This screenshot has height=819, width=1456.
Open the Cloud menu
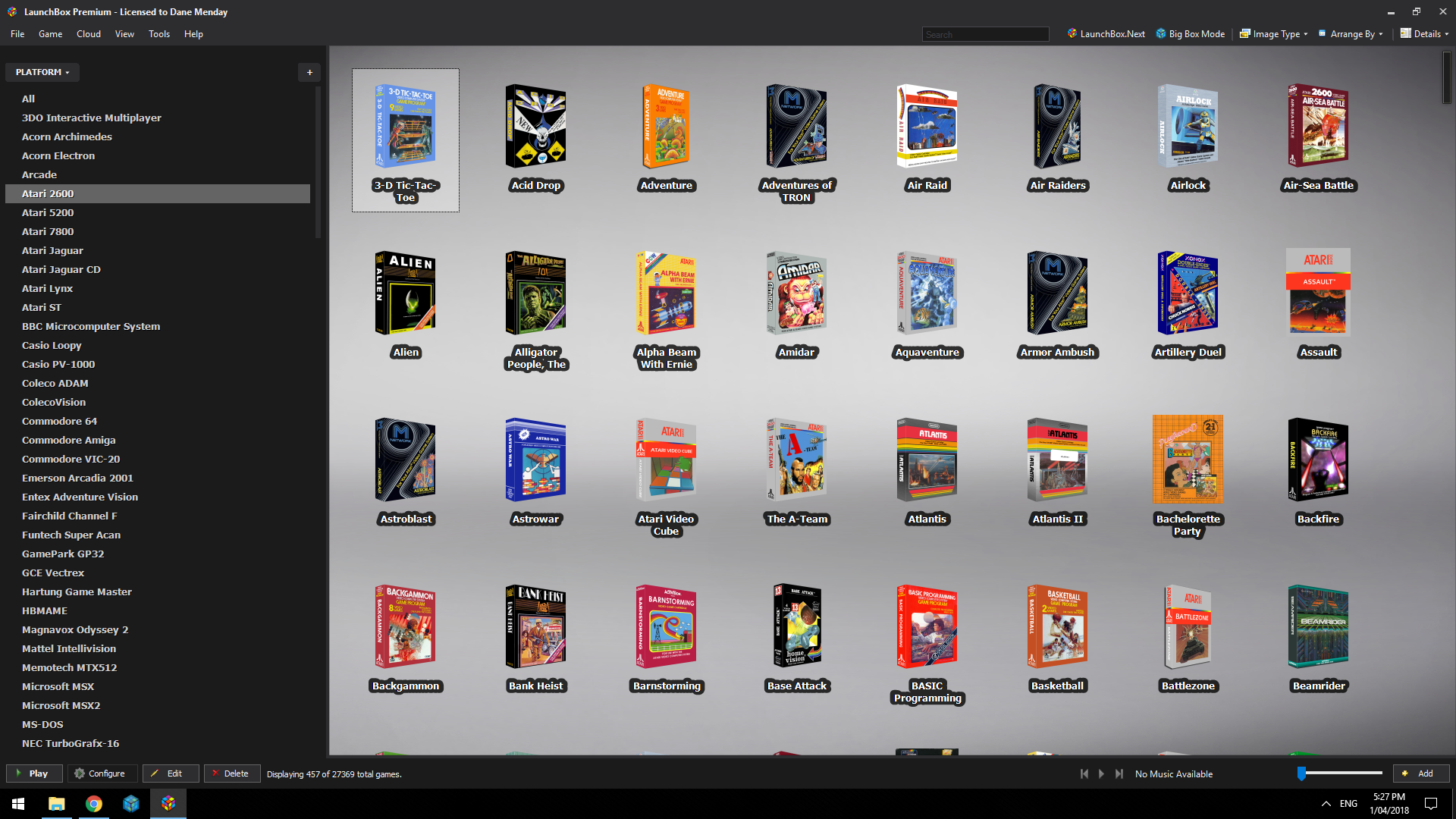point(89,34)
